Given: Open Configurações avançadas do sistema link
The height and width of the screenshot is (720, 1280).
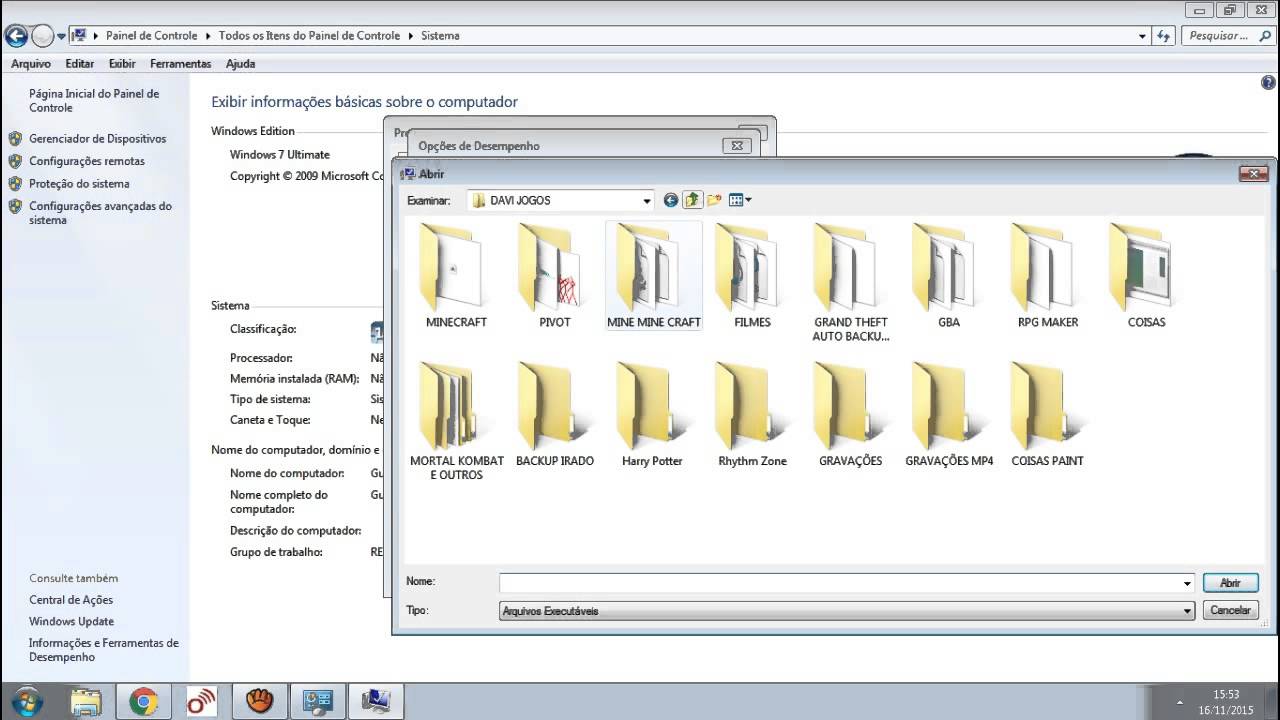Looking at the screenshot, I should [100, 213].
